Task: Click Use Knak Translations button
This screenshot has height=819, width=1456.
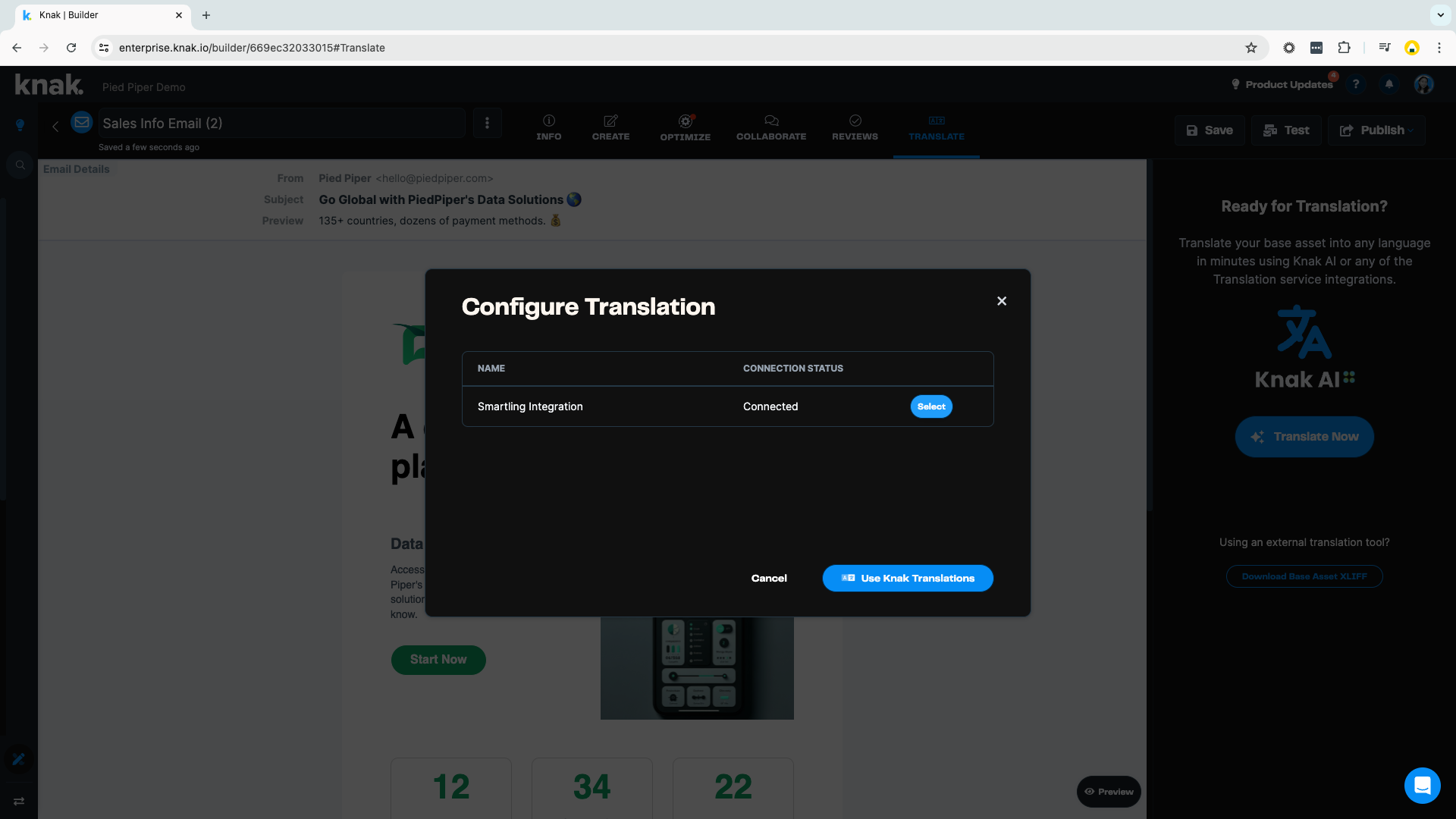Action: click(908, 578)
